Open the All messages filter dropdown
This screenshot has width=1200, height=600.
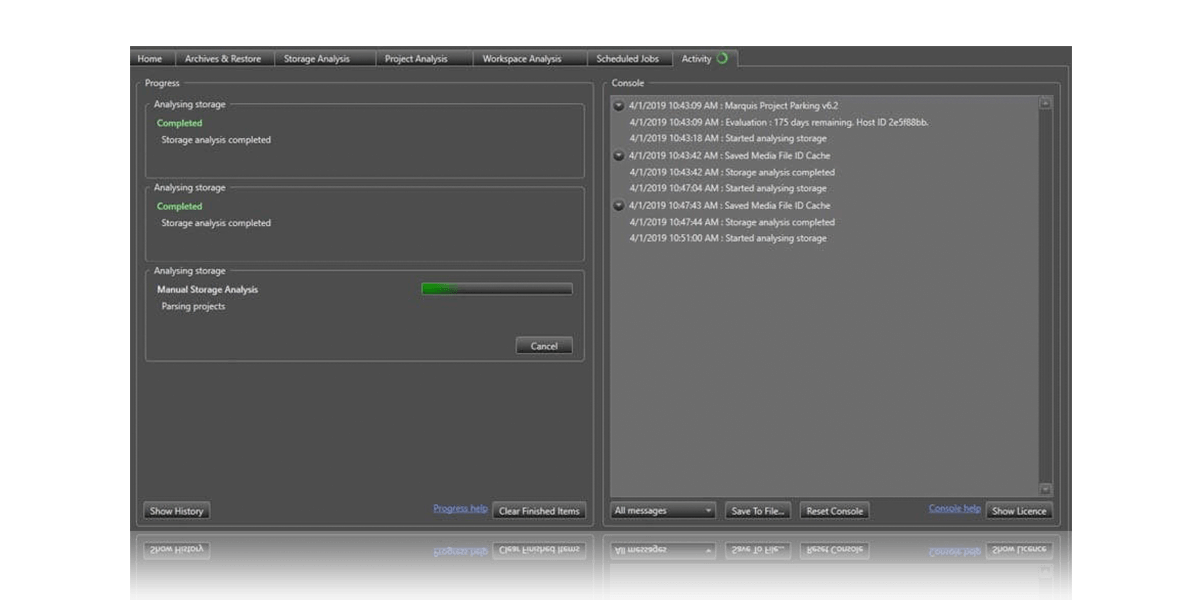click(663, 511)
